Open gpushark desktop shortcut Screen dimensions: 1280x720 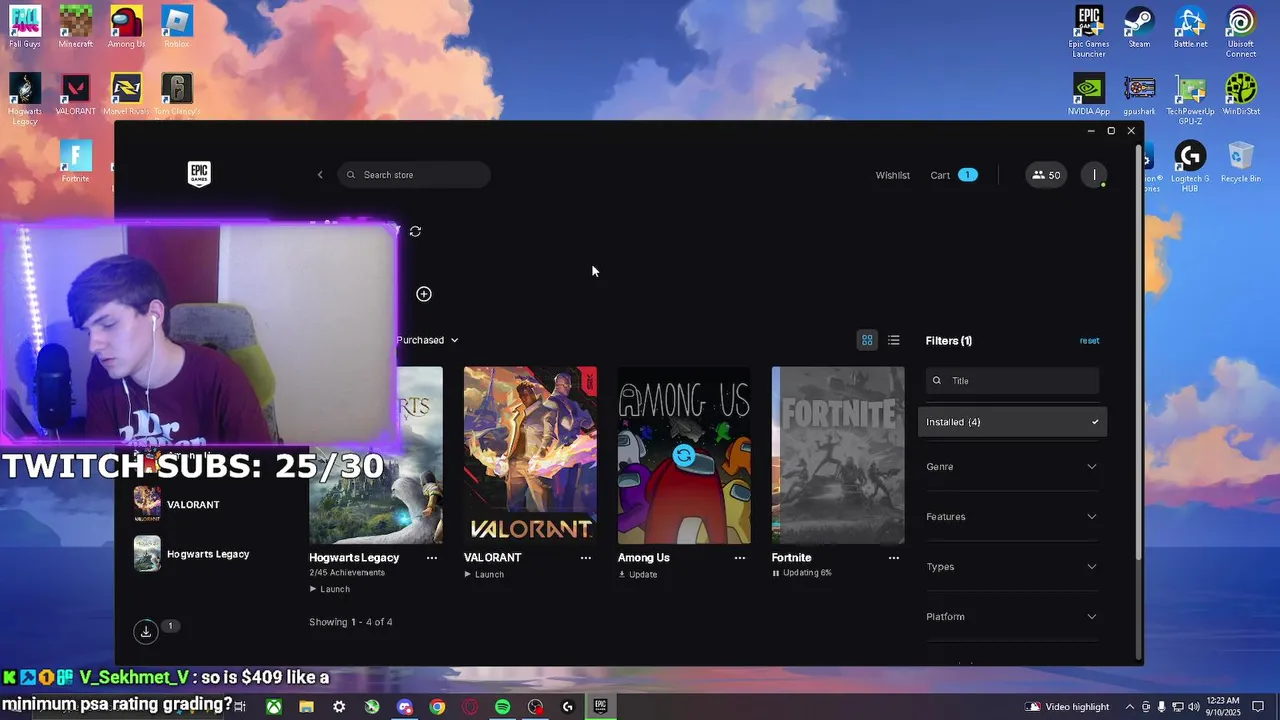tap(1139, 95)
